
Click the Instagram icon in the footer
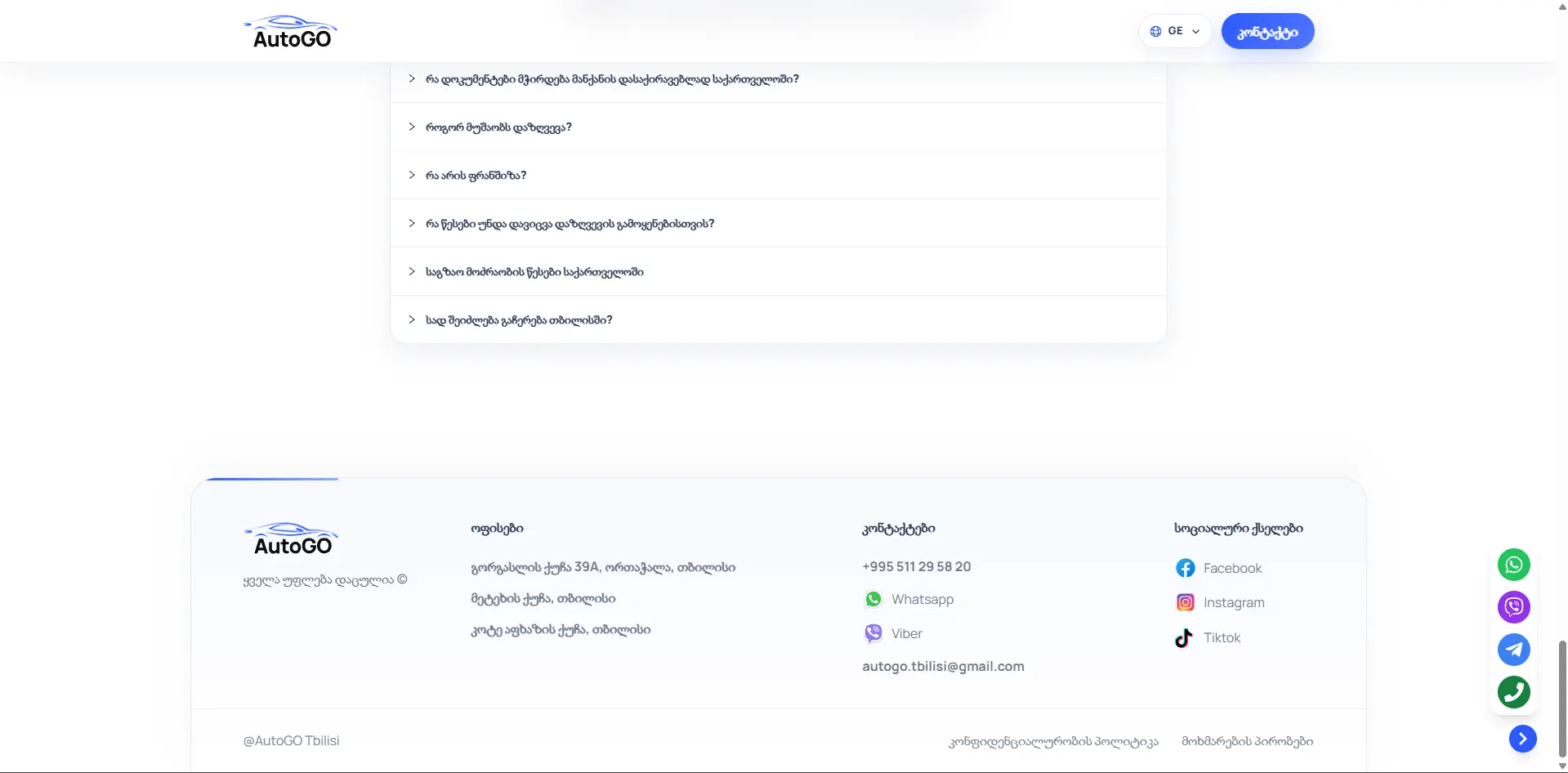[1185, 602]
